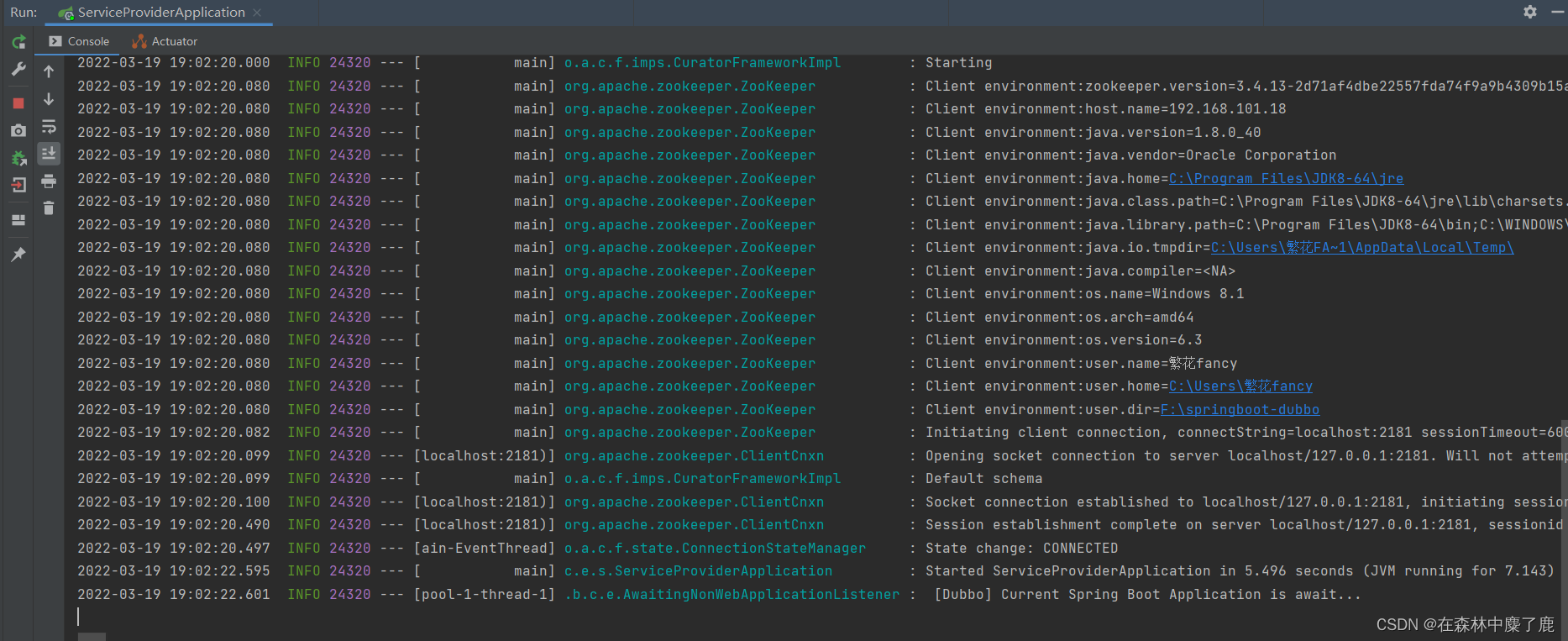Image resolution: width=1568 pixels, height=641 pixels.
Task: Click the '[ain-EventThread]' thread name
Action: point(484,549)
